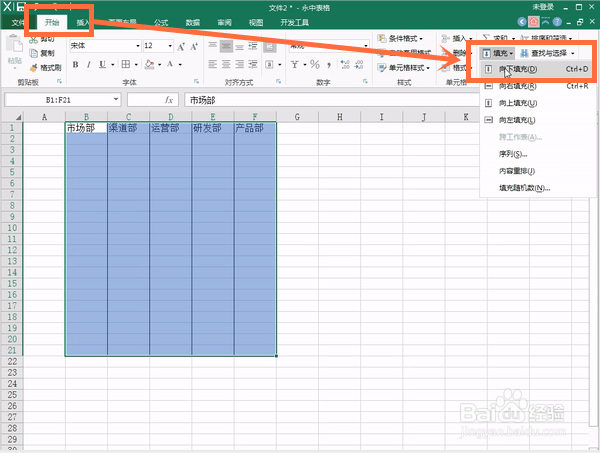Click the Paste (粘贴) clipboard icon
The height and width of the screenshot is (453, 600).
click(15, 44)
